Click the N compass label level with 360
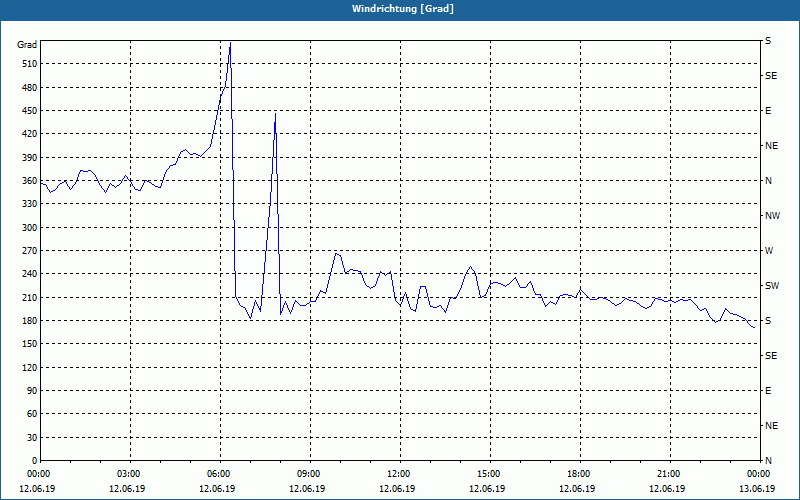 click(x=768, y=181)
